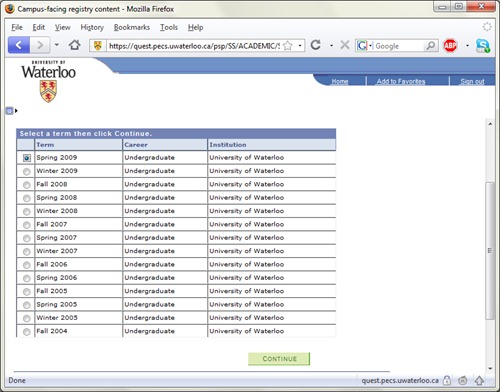This screenshot has height=392, width=500.
Task: Open the History menu
Action: [x=92, y=27]
